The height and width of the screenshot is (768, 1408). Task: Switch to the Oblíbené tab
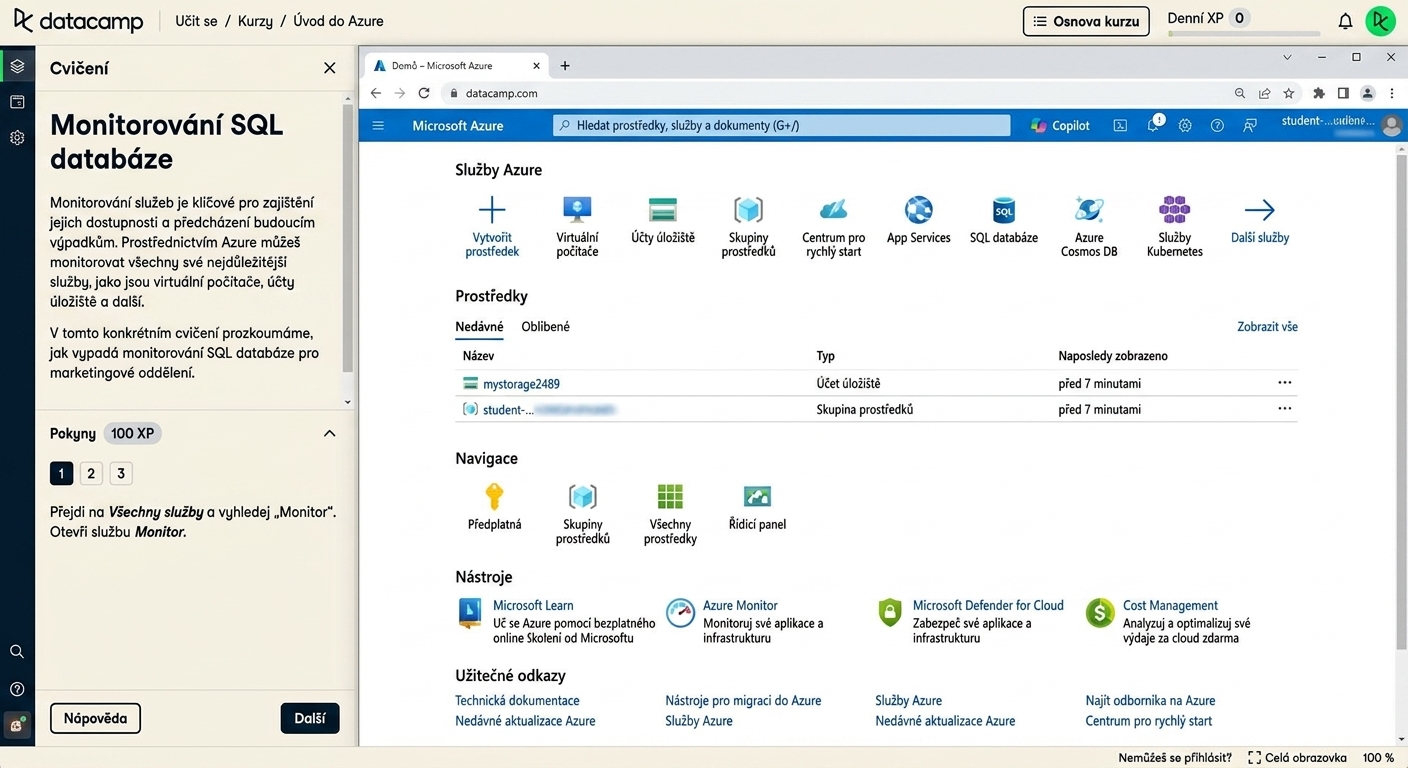pyautogui.click(x=546, y=327)
